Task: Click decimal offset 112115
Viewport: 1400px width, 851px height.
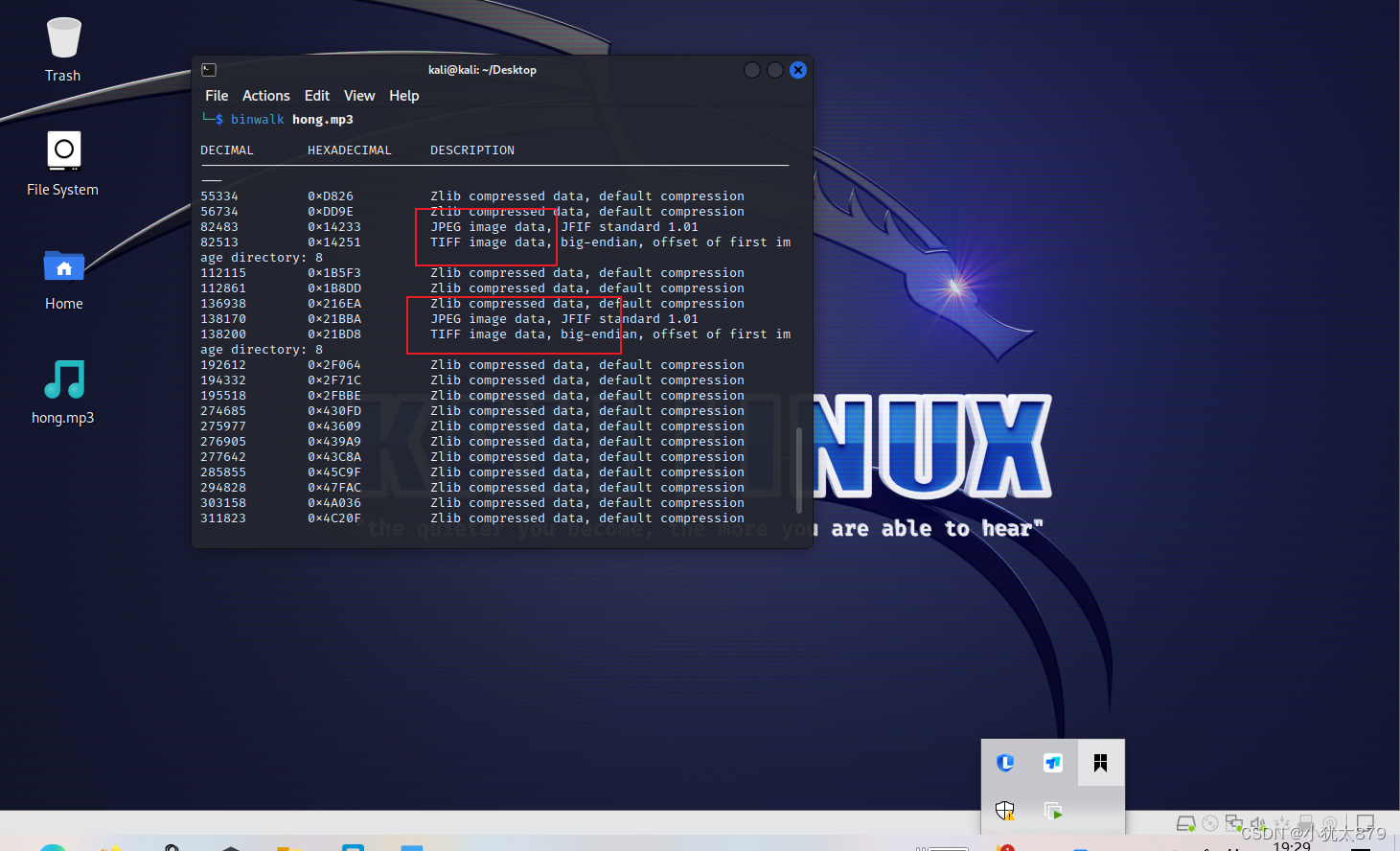Action: pyautogui.click(x=223, y=273)
